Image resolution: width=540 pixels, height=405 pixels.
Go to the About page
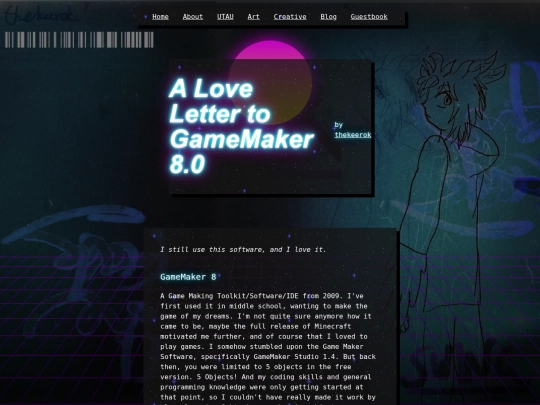[x=193, y=17]
